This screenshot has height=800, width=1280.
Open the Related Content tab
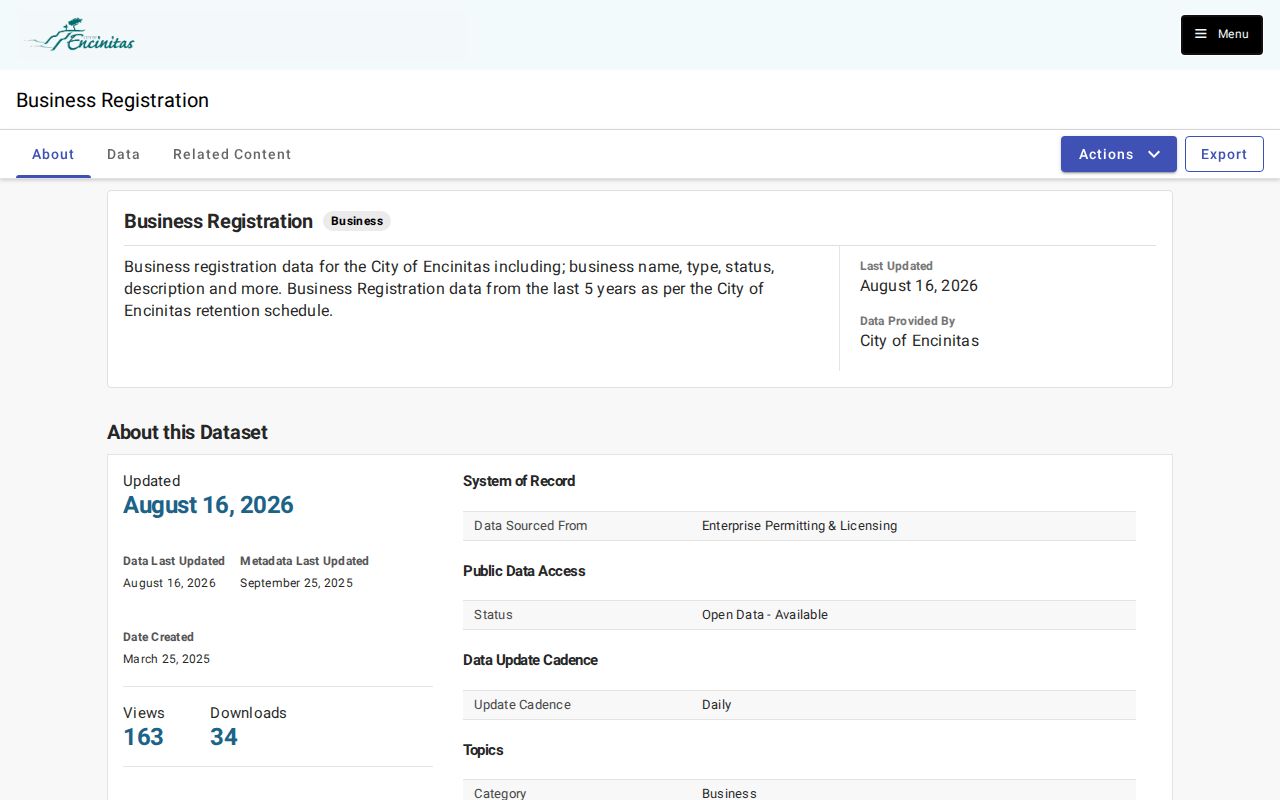[232, 154]
